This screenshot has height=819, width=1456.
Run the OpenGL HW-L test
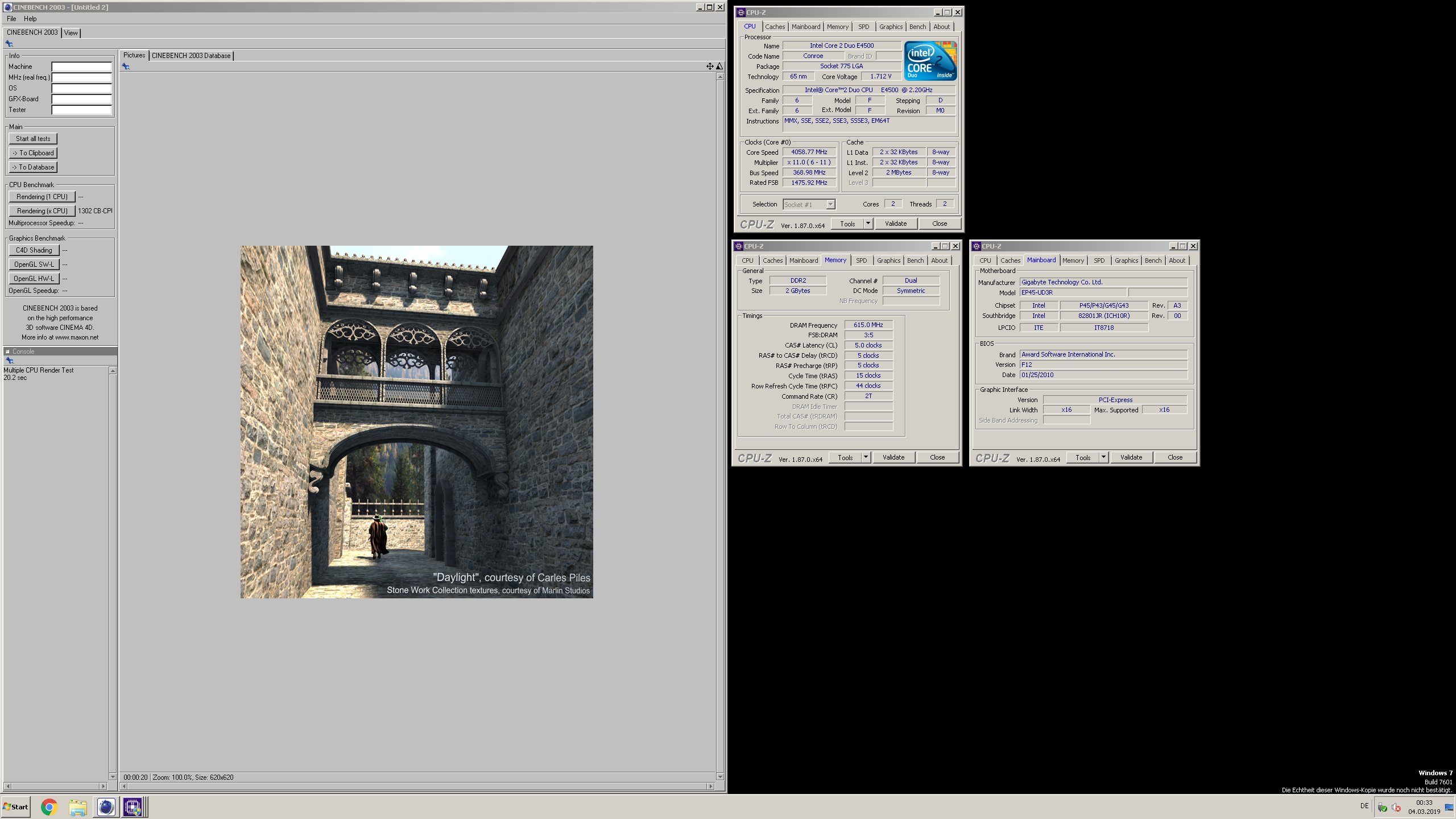pos(34,279)
